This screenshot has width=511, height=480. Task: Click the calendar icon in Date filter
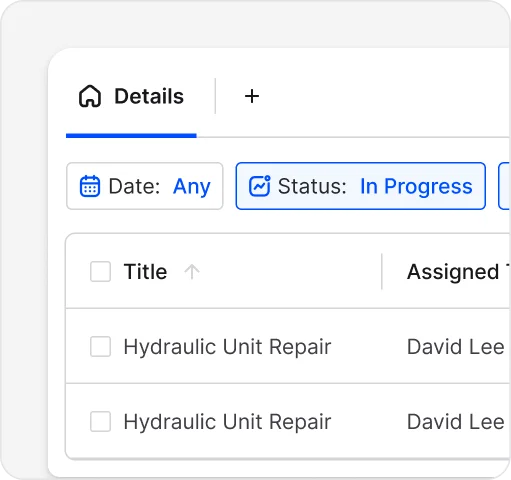click(x=90, y=186)
